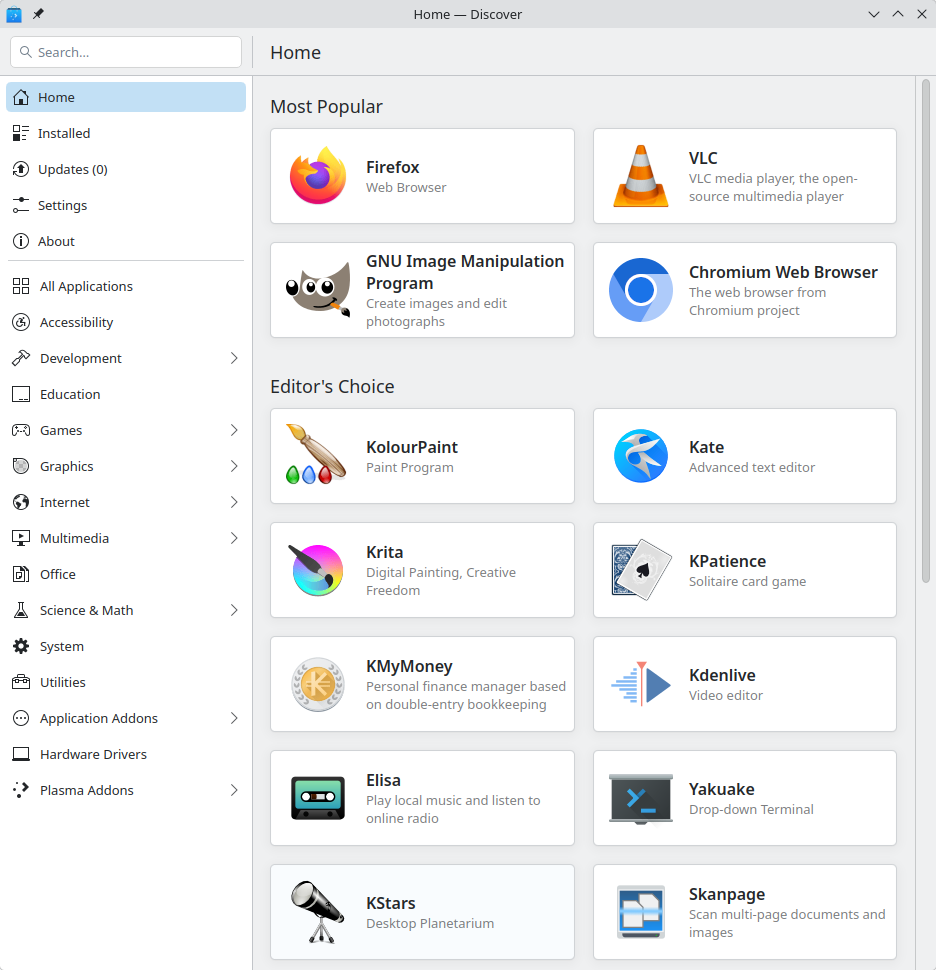Click the GIMP mascot icon

(318, 290)
